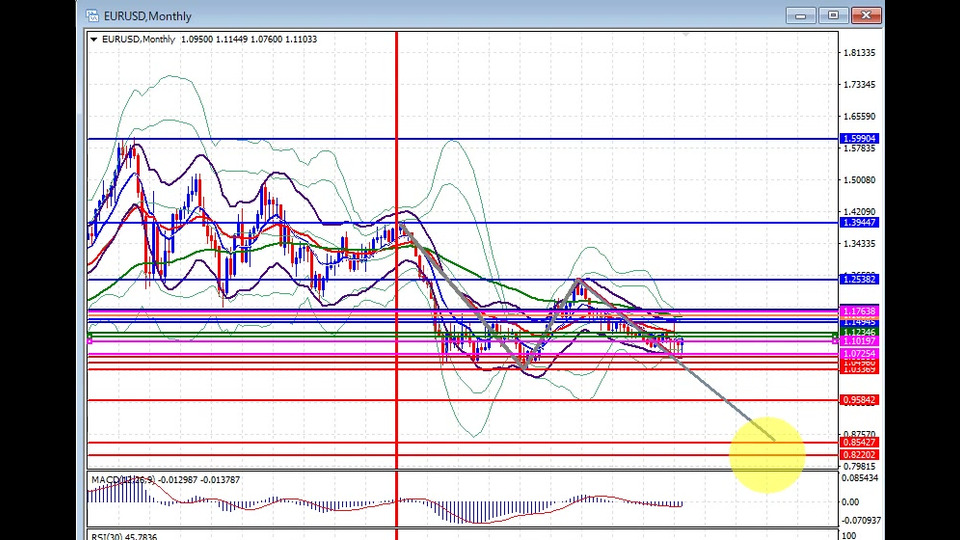Image resolution: width=960 pixels, height=540 pixels.
Task: Click the magenta 1.17638 price label
Action: tap(859, 311)
